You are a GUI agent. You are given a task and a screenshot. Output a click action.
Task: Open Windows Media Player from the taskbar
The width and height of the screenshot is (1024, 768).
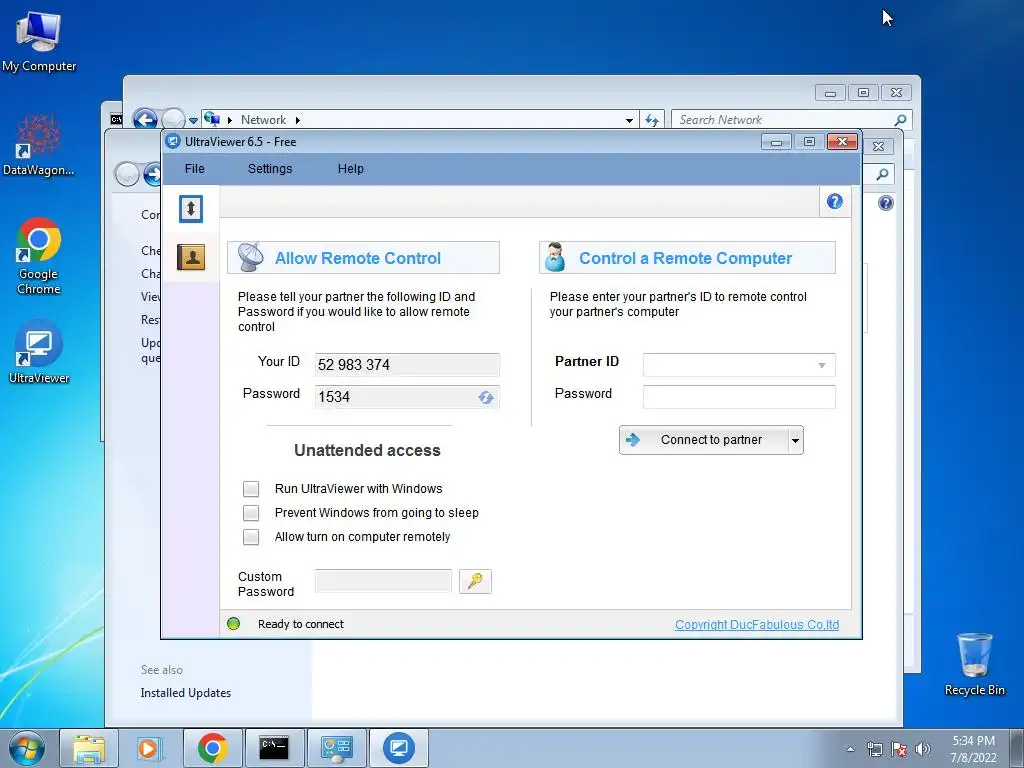(x=148, y=748)
